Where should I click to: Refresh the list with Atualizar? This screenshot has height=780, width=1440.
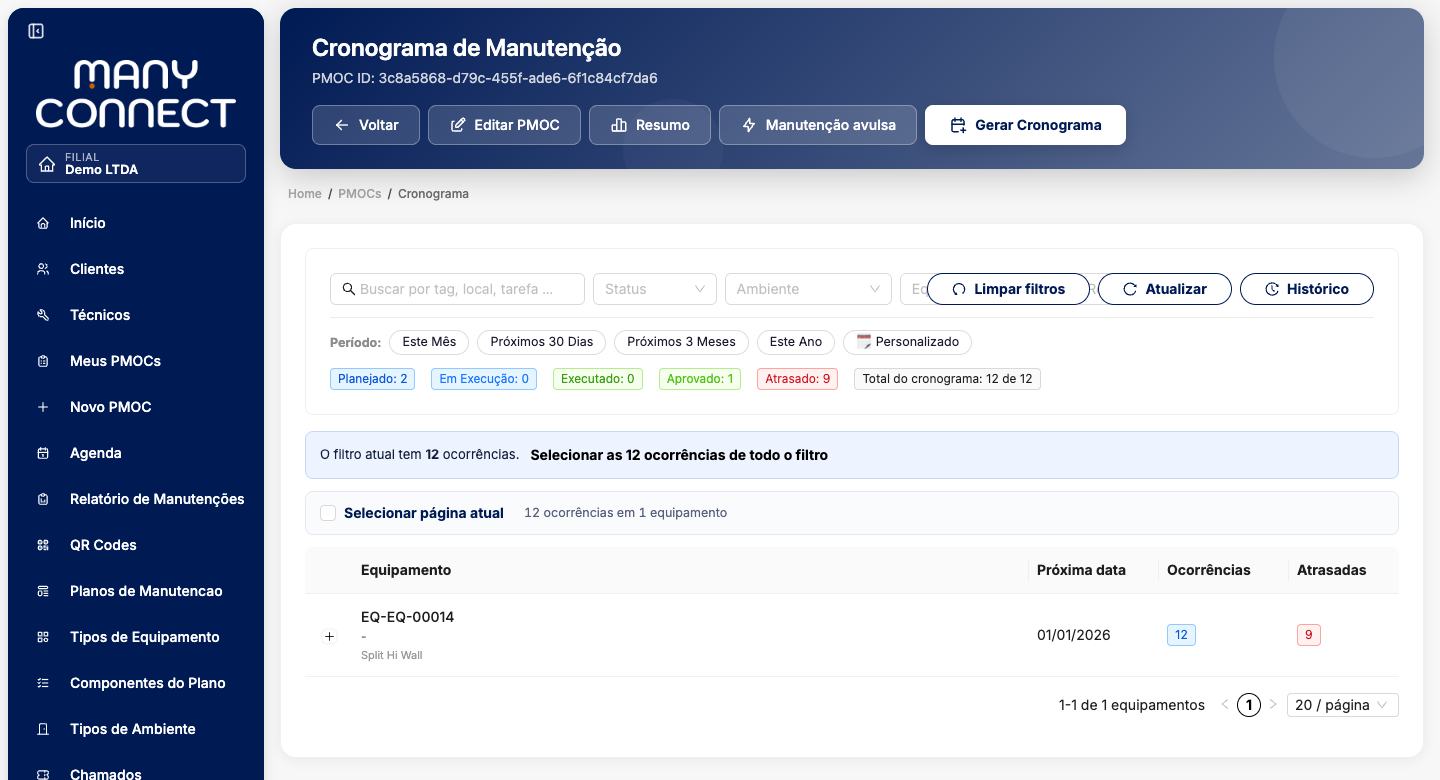pyautogui.click(x=1165, y=289)
